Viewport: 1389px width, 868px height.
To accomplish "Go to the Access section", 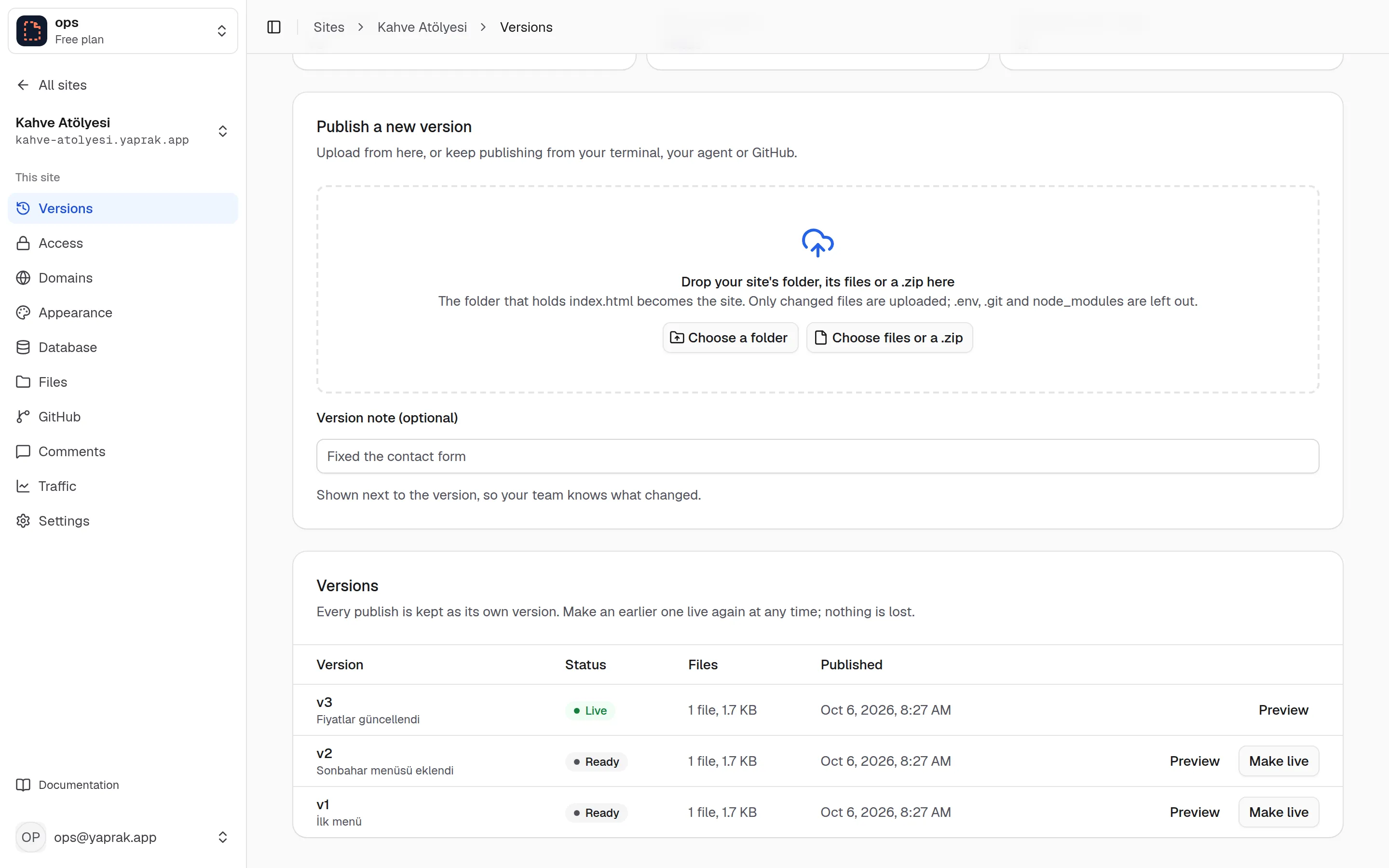I will 123,243.
